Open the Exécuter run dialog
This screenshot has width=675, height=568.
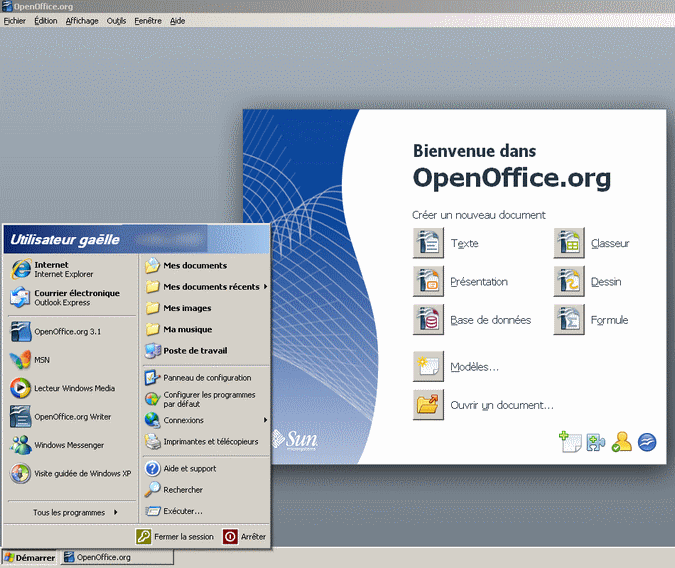[x=206, y=511]
